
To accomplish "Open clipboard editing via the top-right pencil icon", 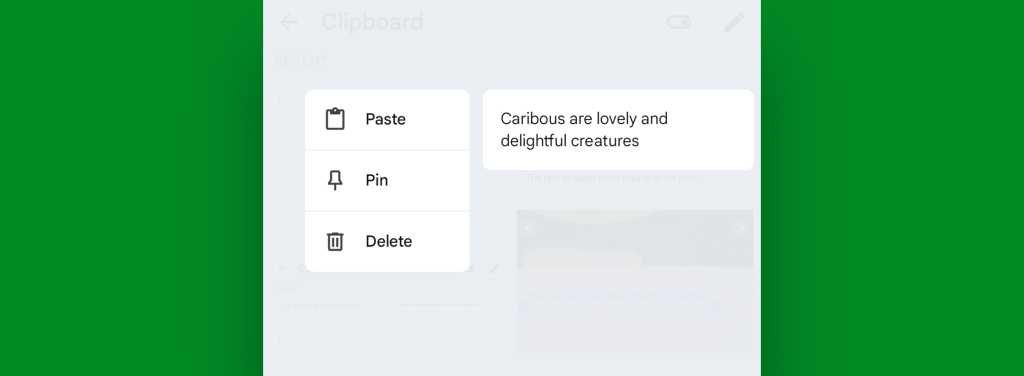I will pos(734,23).
